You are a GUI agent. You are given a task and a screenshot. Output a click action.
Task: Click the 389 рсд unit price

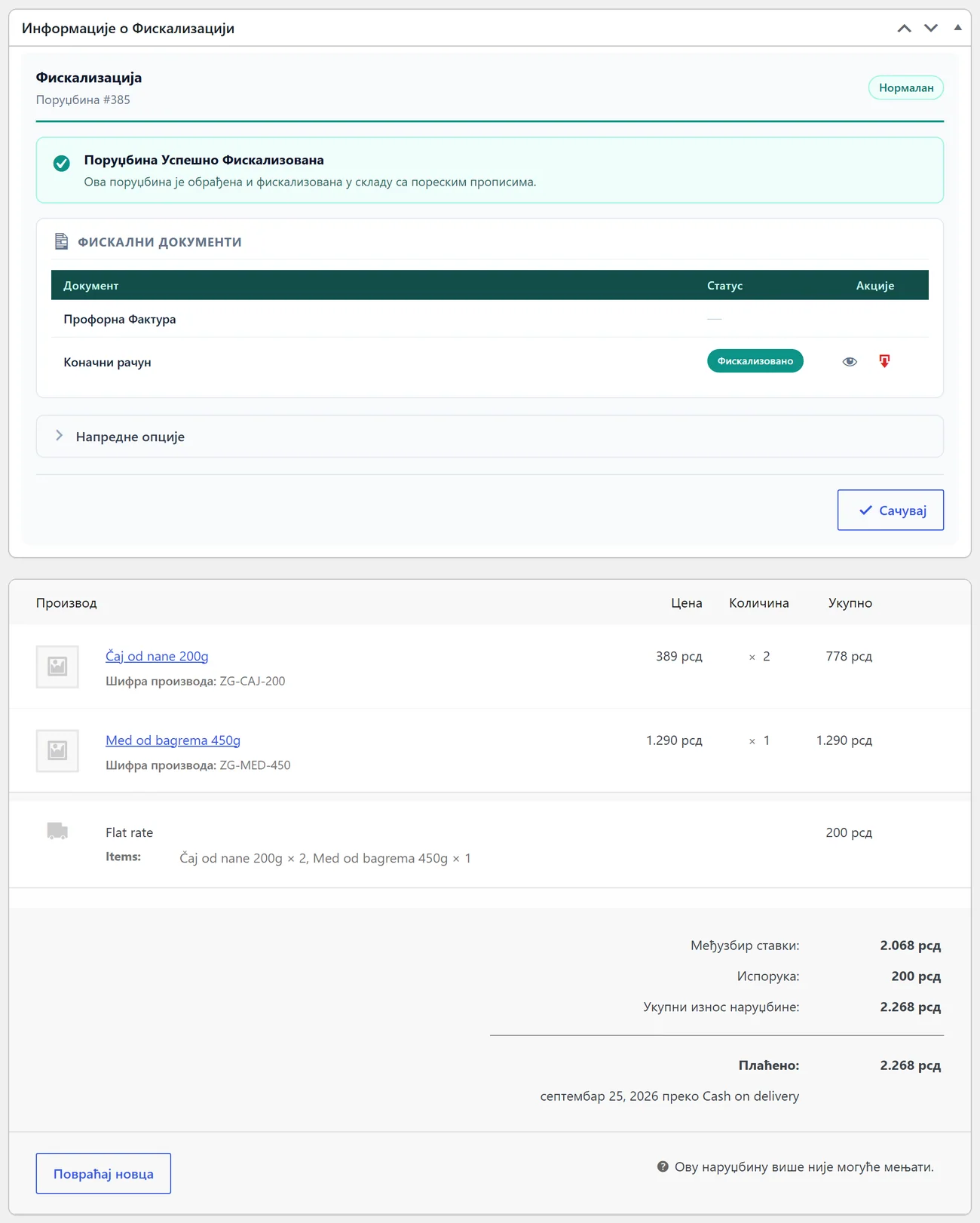[x=679, y=656]
